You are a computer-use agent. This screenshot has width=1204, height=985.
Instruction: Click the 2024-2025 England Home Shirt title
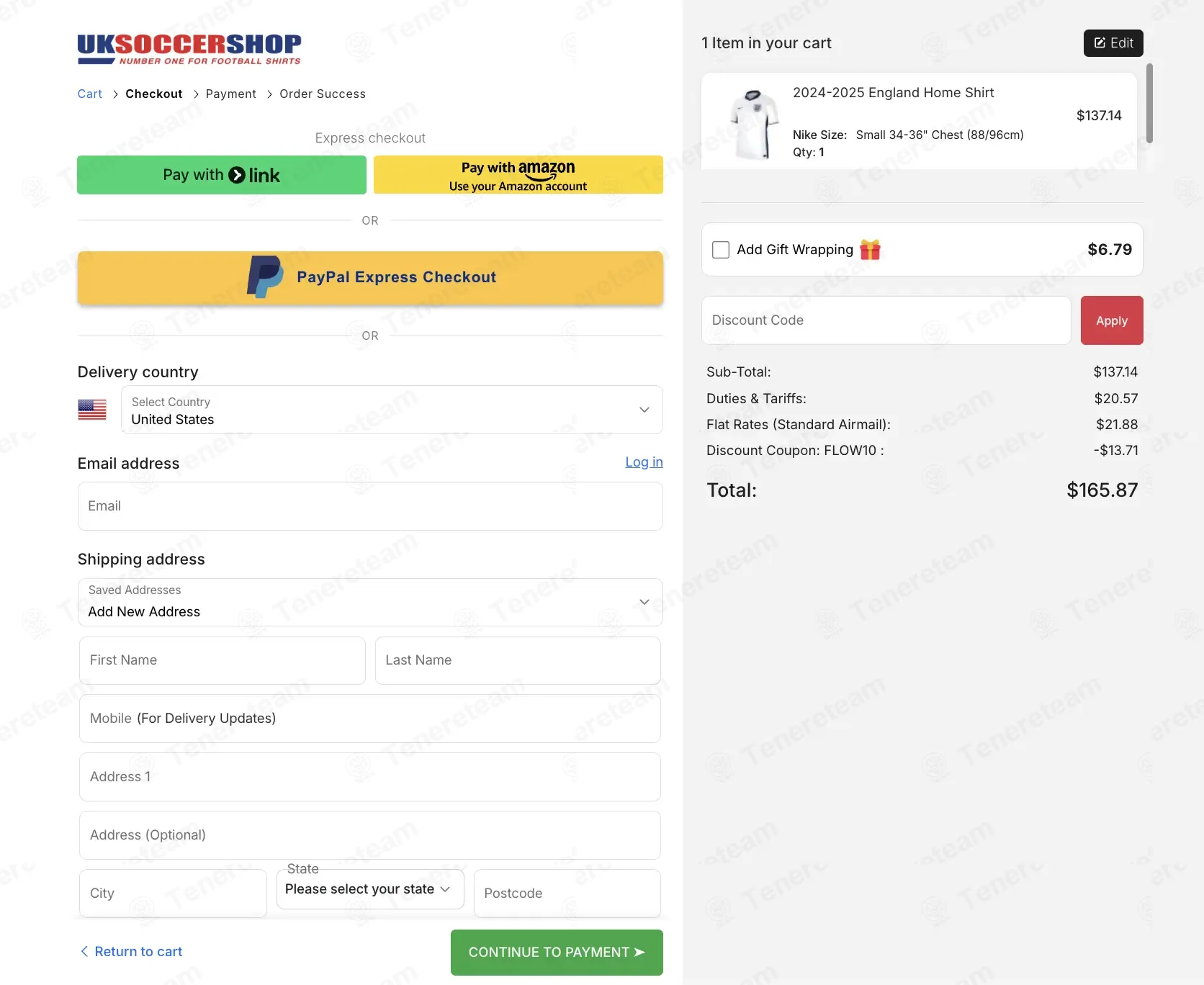coord(893,93)
